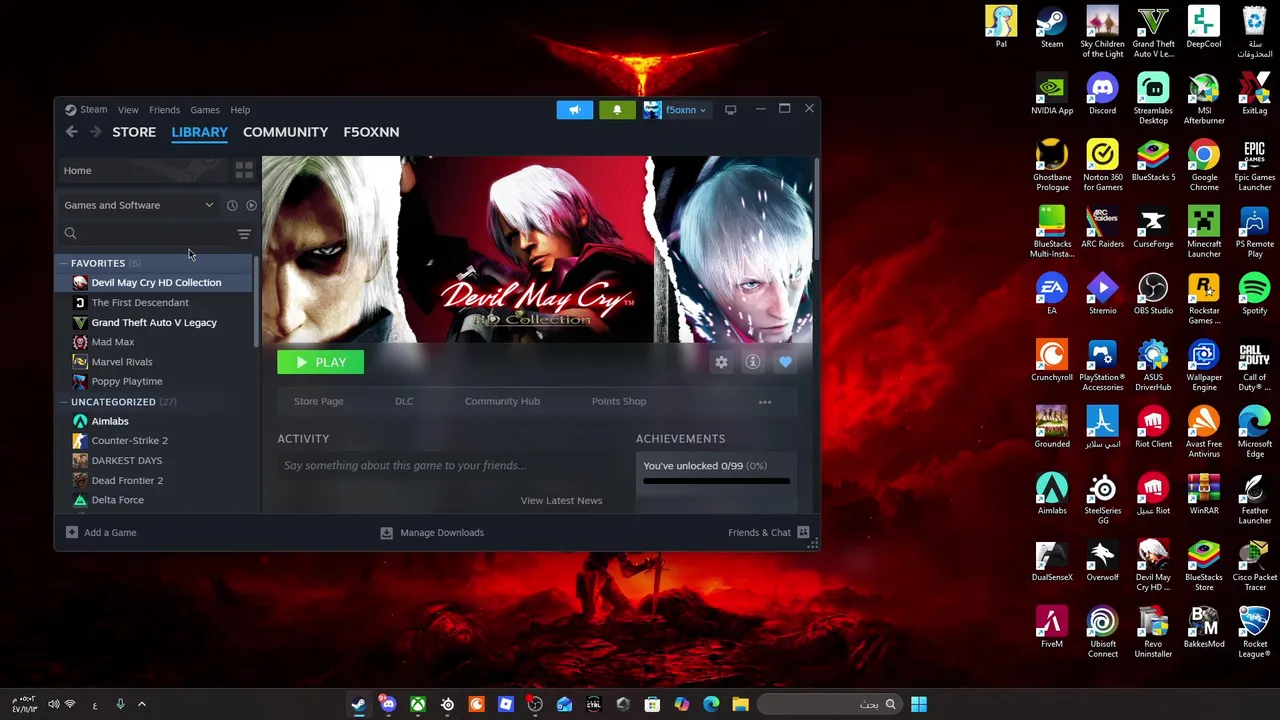The height and width of the screenshot is (720, 1280).
Task: Click Add a Game
Action: click(100, 533)
